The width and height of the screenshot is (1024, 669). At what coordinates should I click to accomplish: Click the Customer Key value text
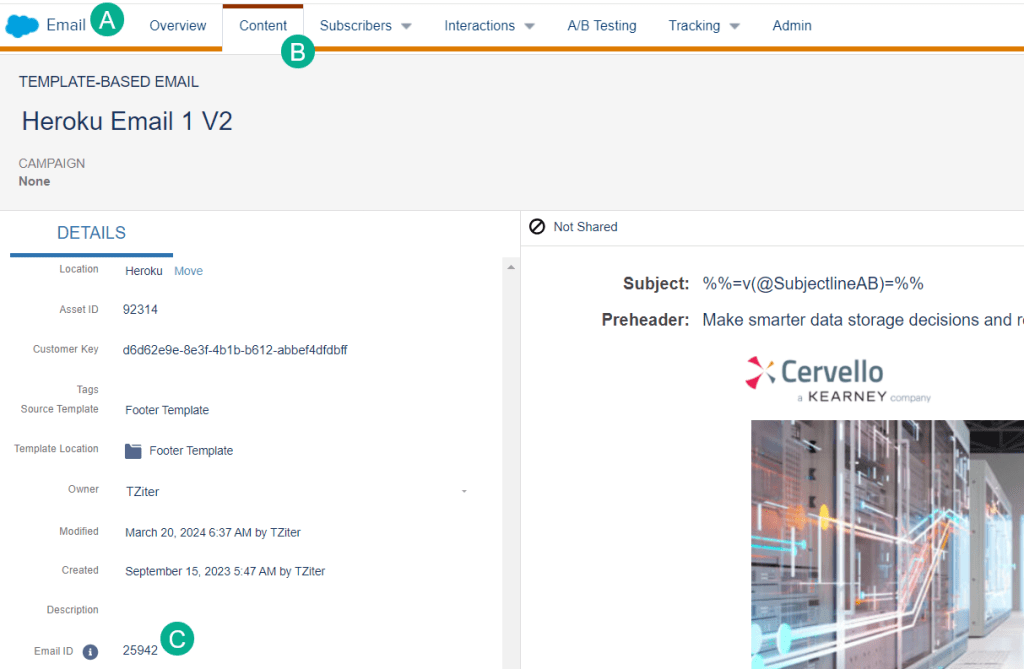[x=235, y=350]
